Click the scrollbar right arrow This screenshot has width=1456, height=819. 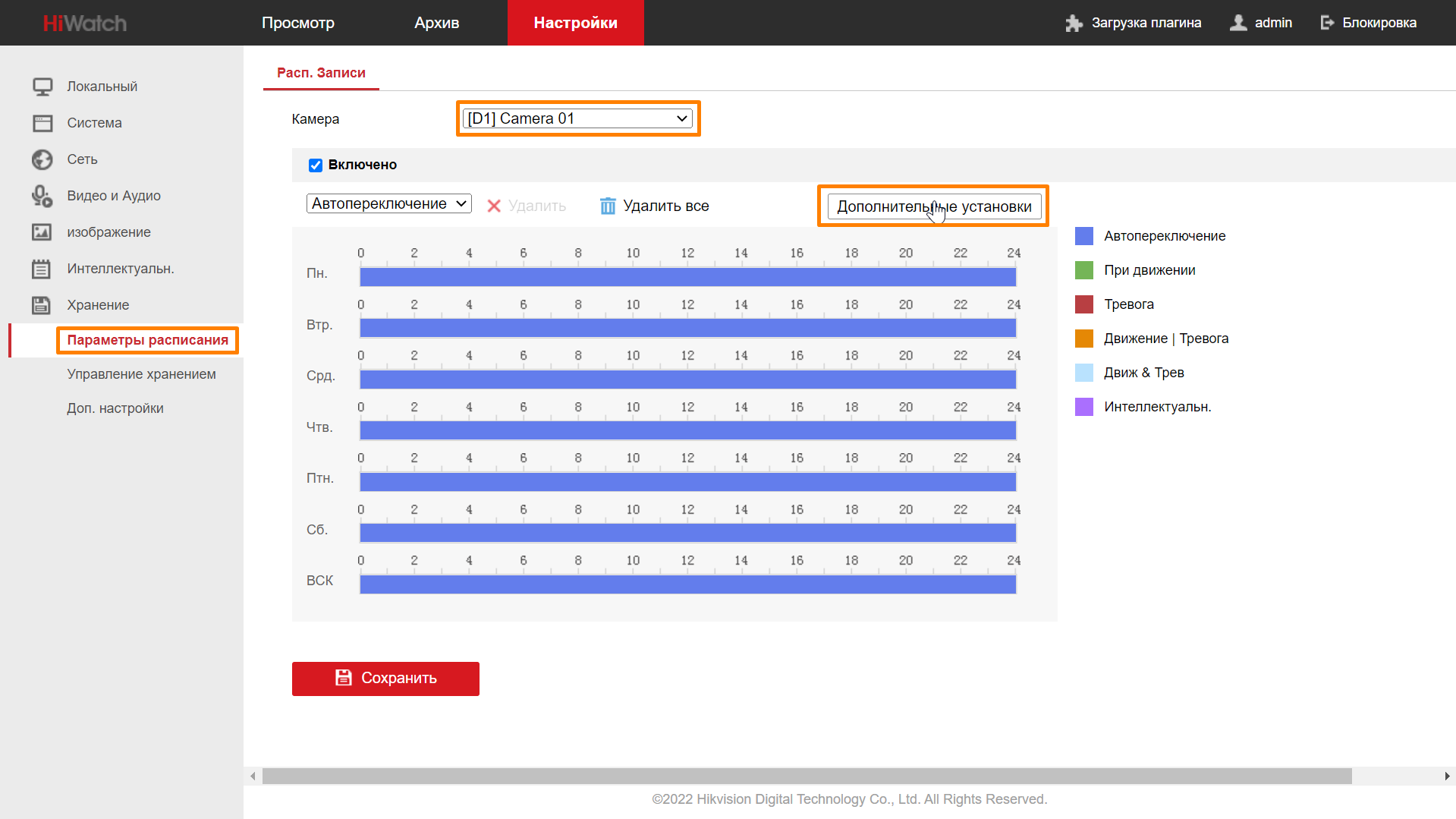1447,776
